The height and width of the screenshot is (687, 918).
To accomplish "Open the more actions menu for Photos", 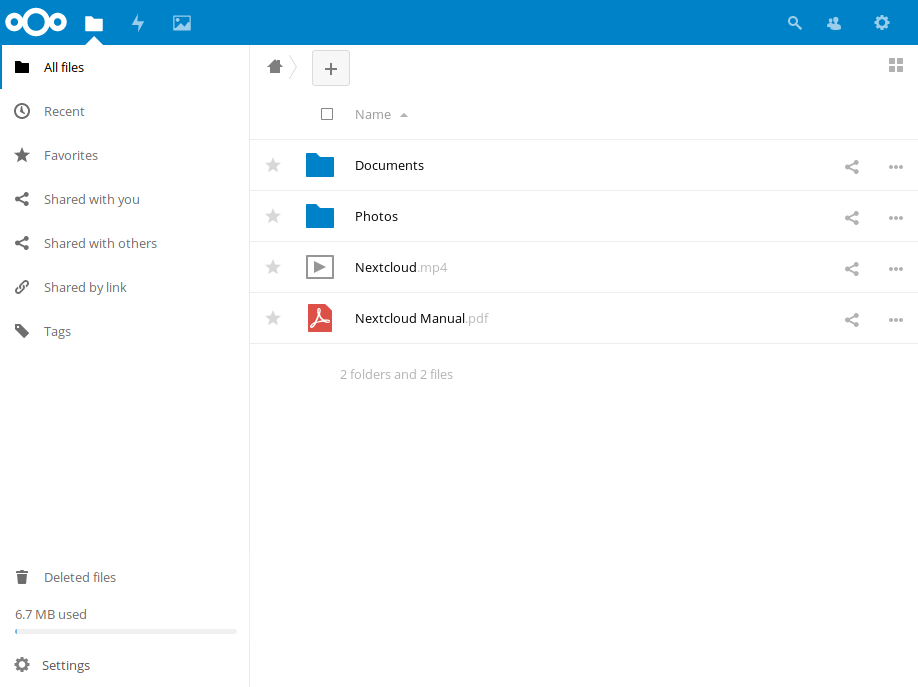I will pos(896,218).
